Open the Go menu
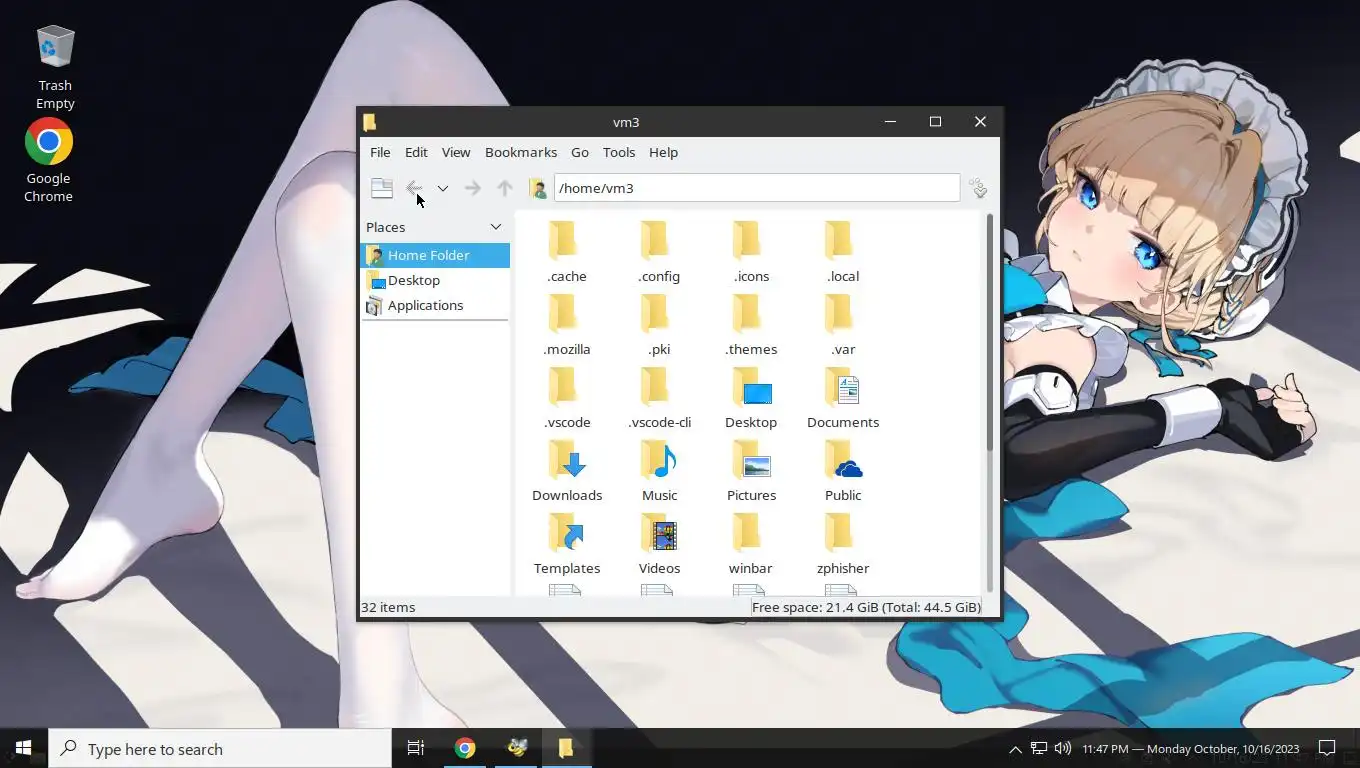Viewport: 1360px width, 768px height. point(580,152)
